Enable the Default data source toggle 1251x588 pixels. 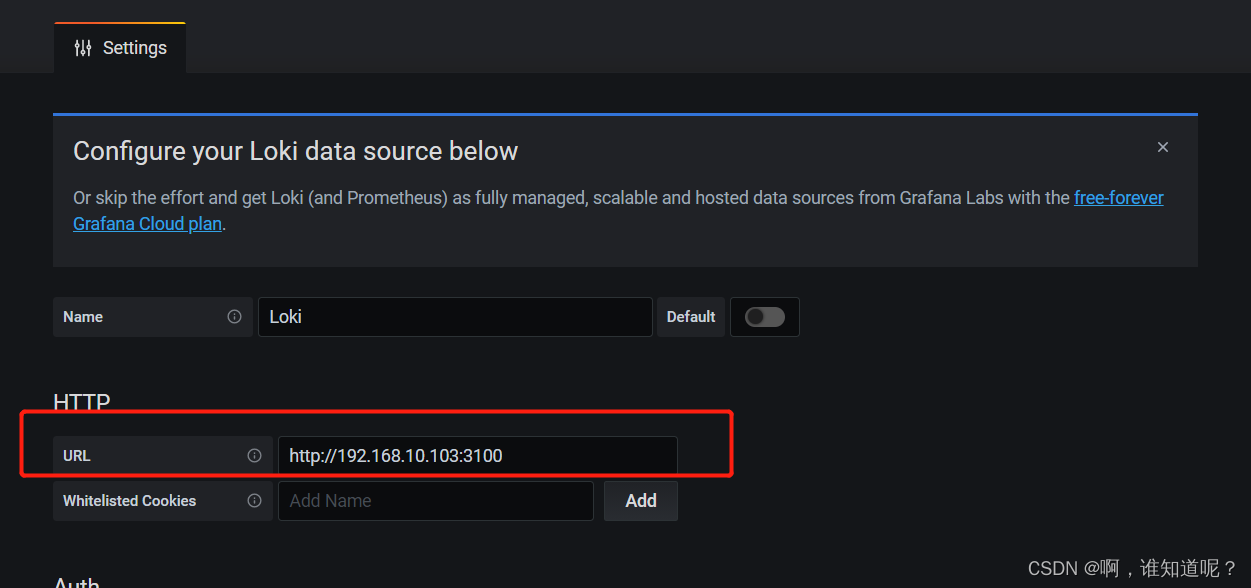(x=764, y=317)
